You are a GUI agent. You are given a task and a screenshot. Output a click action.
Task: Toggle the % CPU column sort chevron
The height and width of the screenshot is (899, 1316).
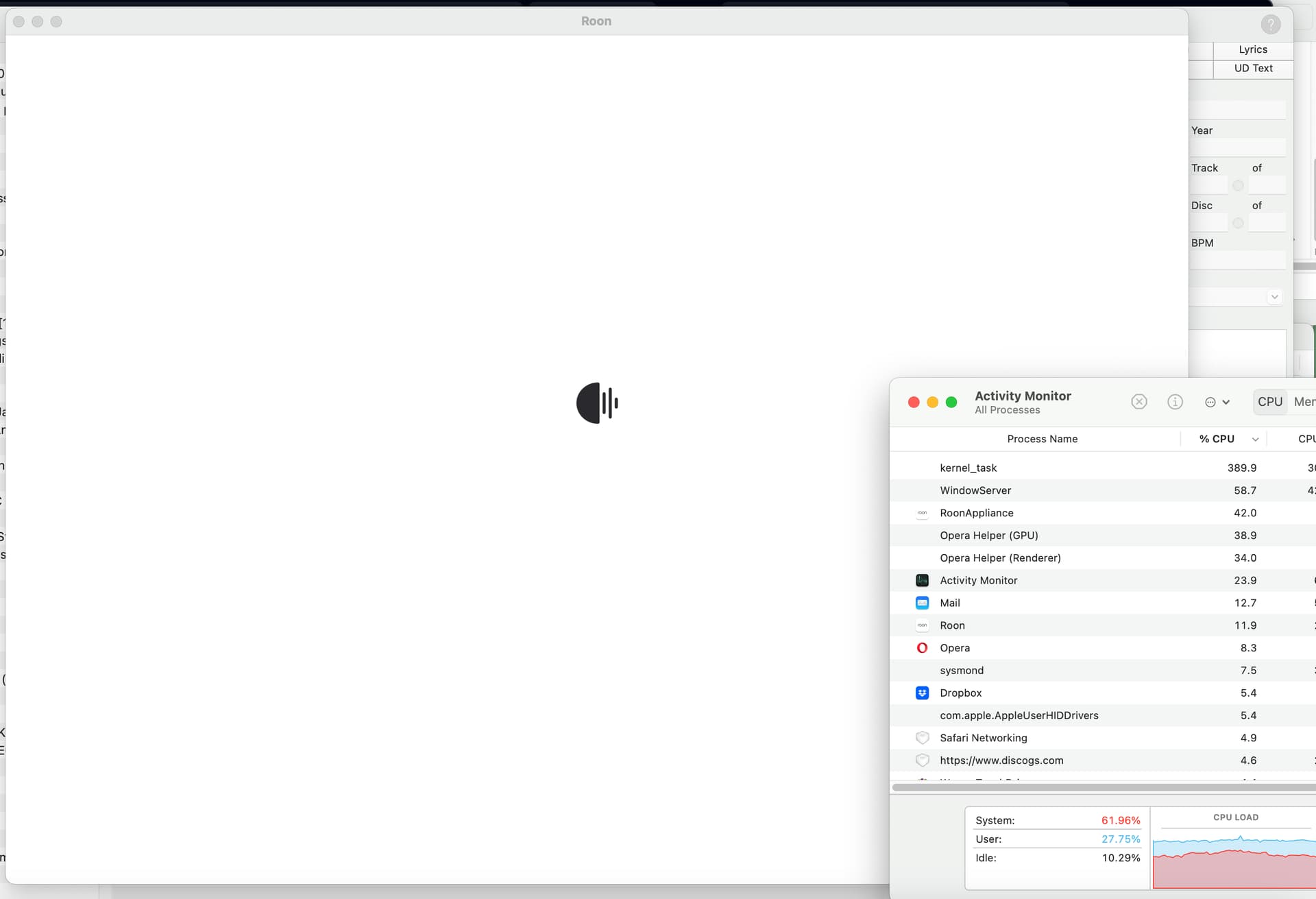pyautogui.click(x=1255, y=440)
